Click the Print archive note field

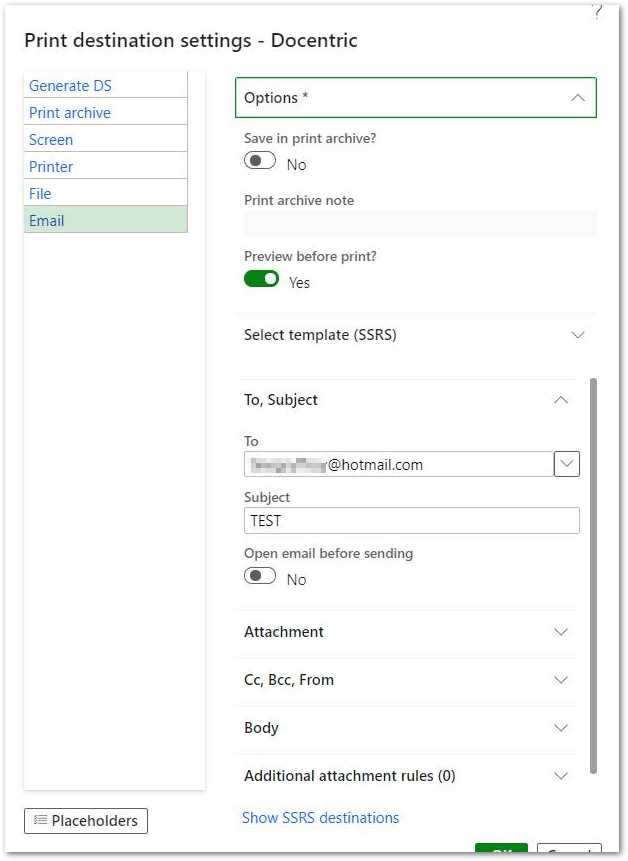pos(420,223)
